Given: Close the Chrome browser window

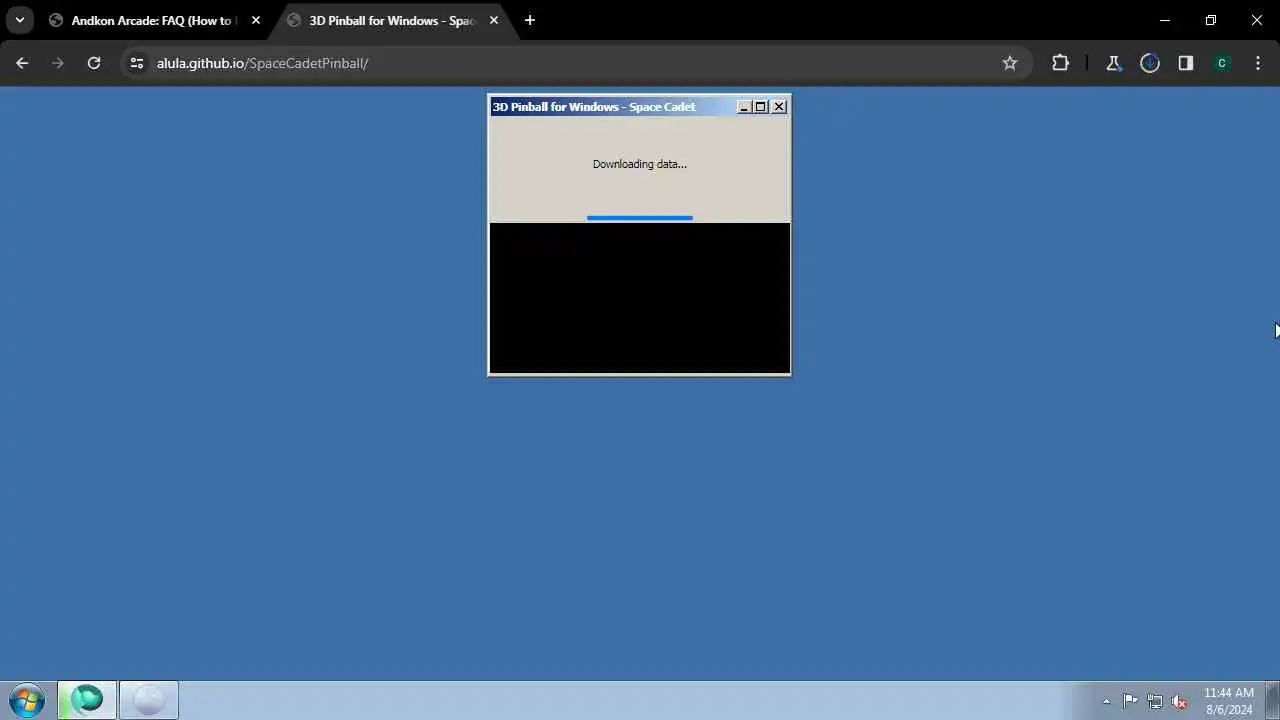Looking at the screenshot, I should click(1257, 20).
